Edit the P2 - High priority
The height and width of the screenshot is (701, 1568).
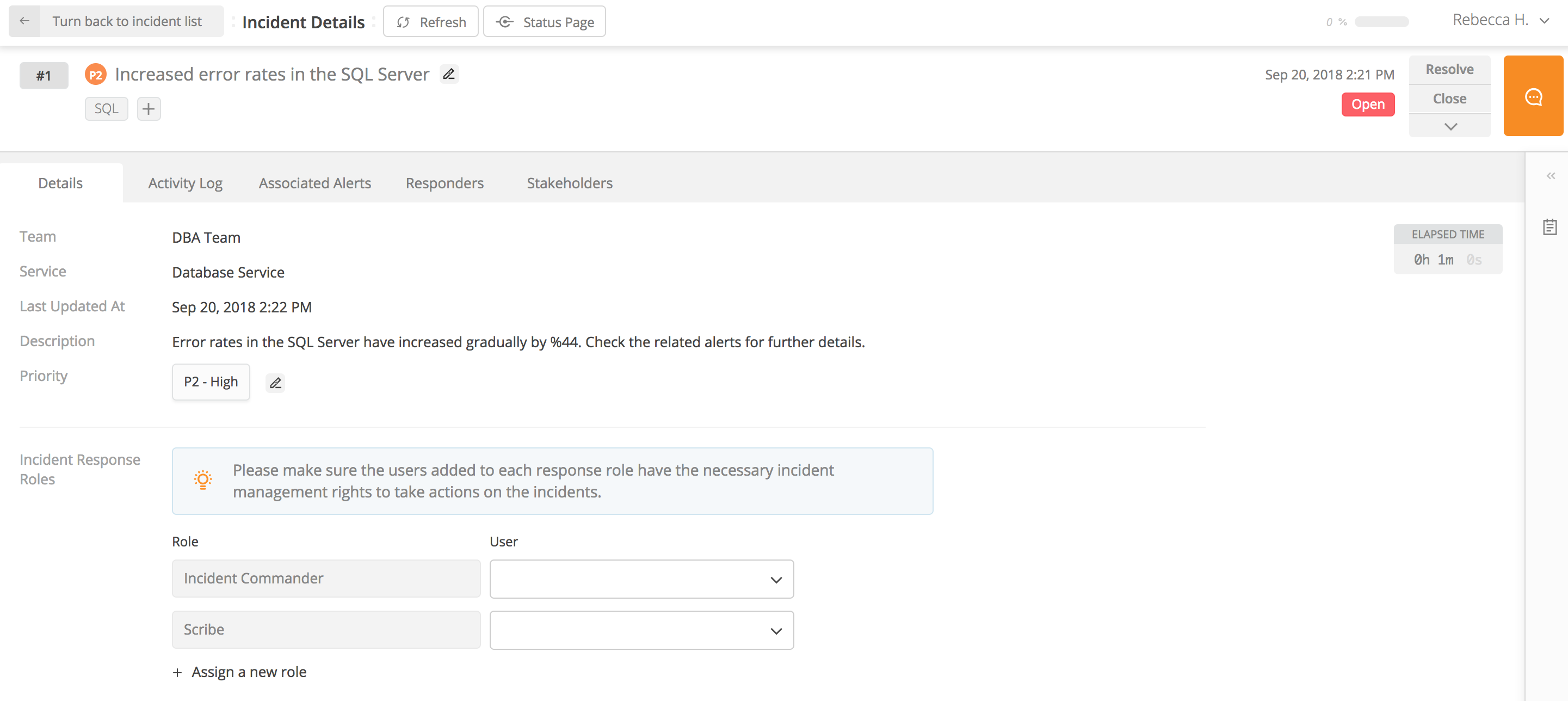click(x=275, y=383)
